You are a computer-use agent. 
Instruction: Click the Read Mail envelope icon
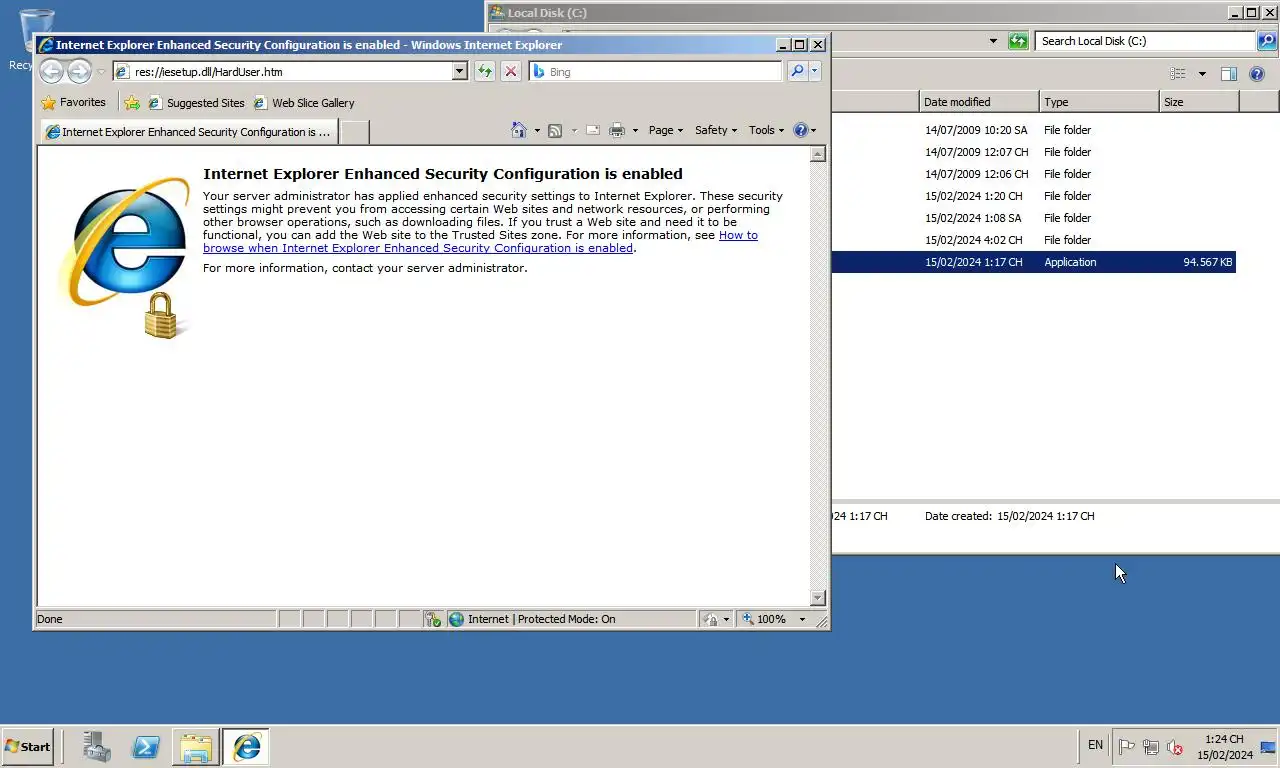592,130
